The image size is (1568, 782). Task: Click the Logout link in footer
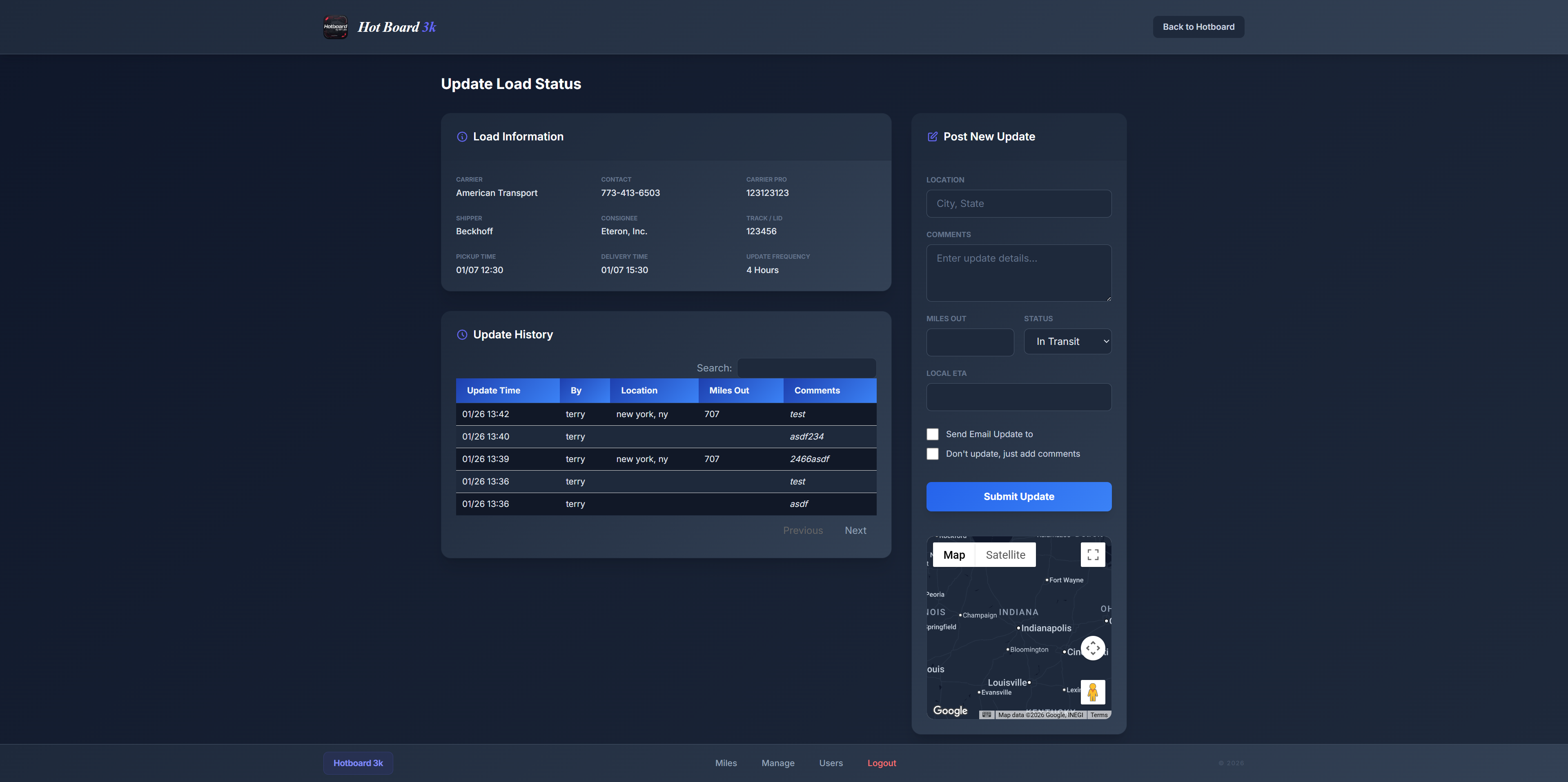pos(882,763)
